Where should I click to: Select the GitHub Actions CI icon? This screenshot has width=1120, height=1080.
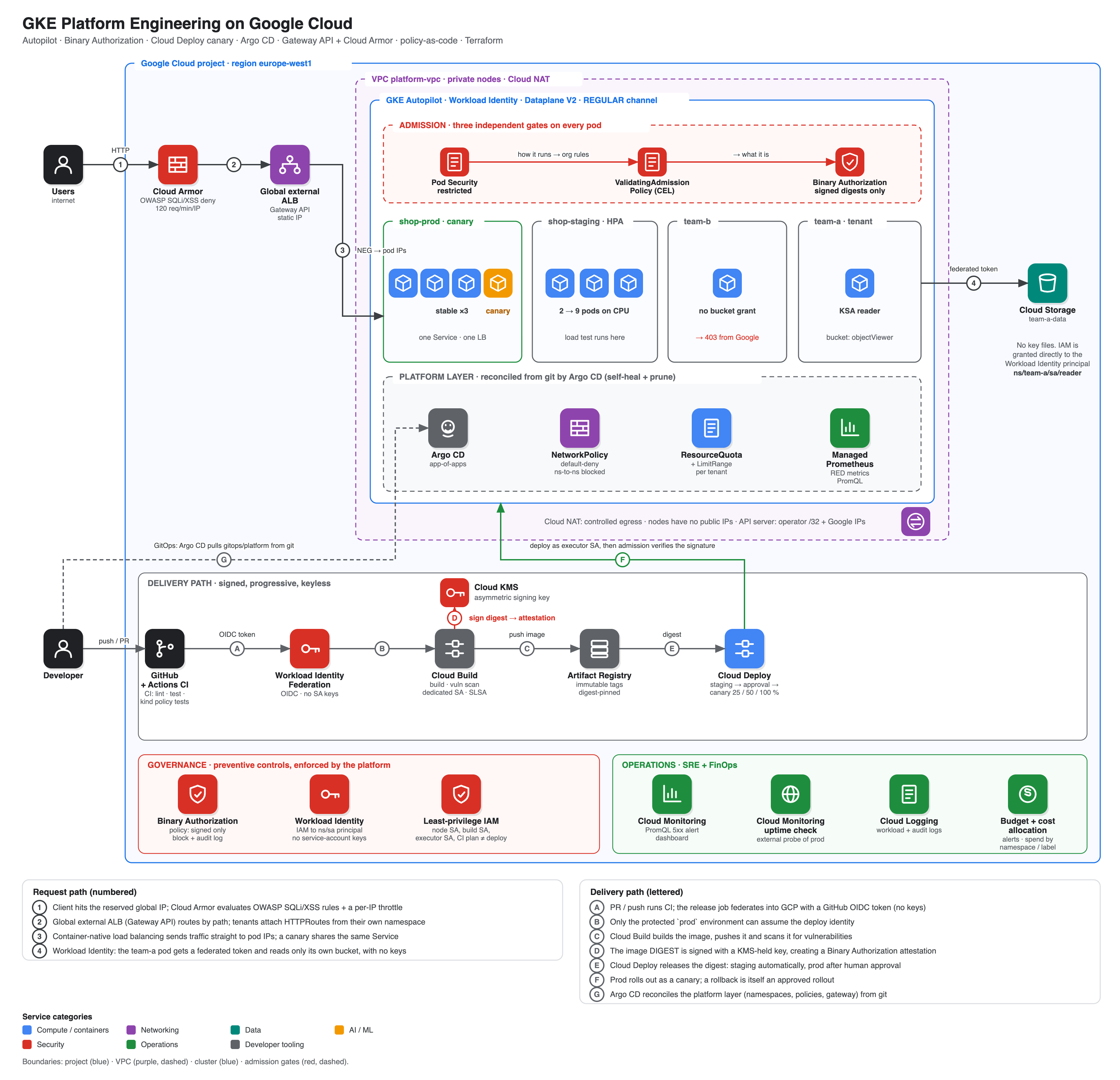(x=165, y=649)
